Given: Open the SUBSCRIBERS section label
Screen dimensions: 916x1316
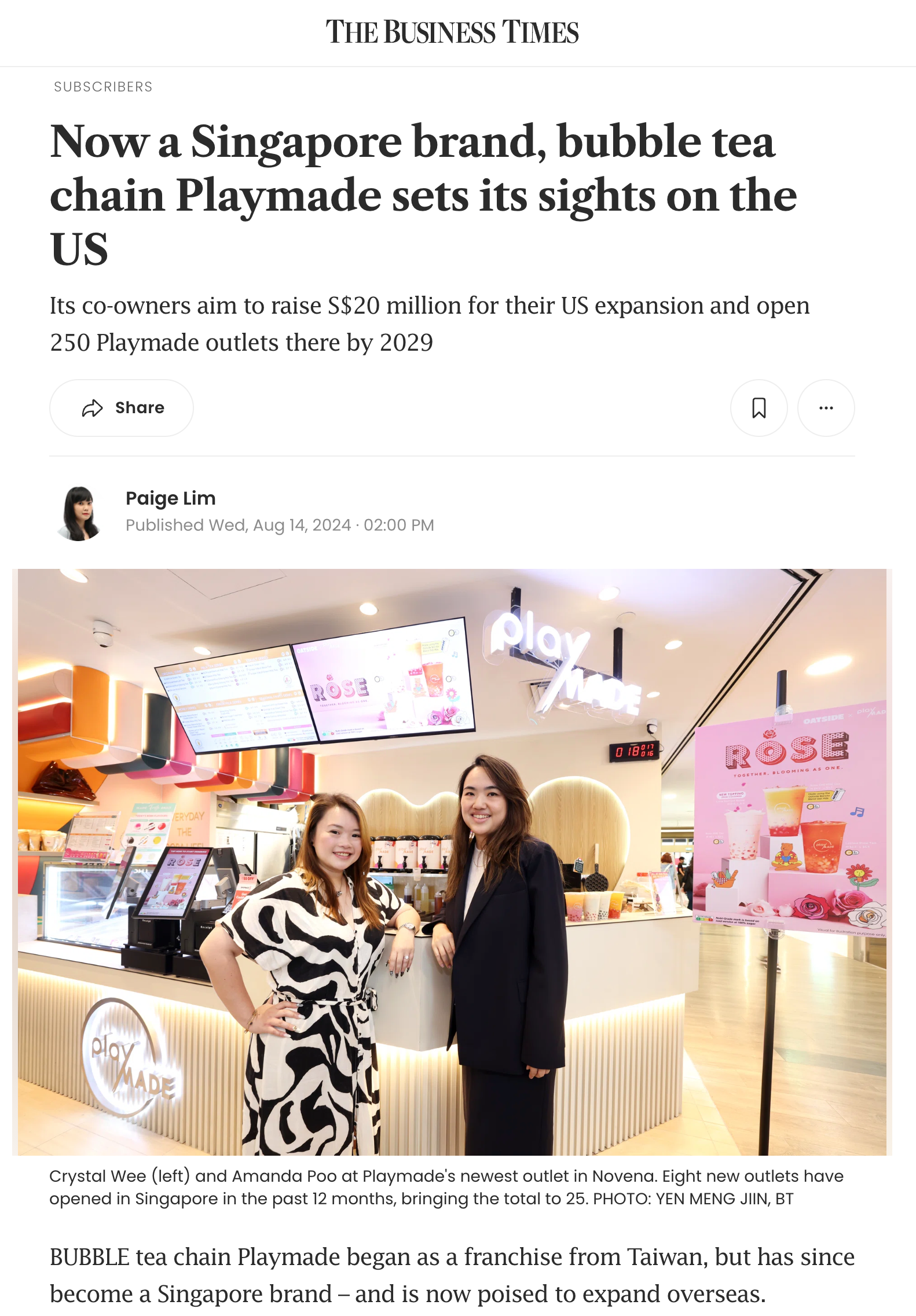Looking at the screenshot, I should 103,87.
